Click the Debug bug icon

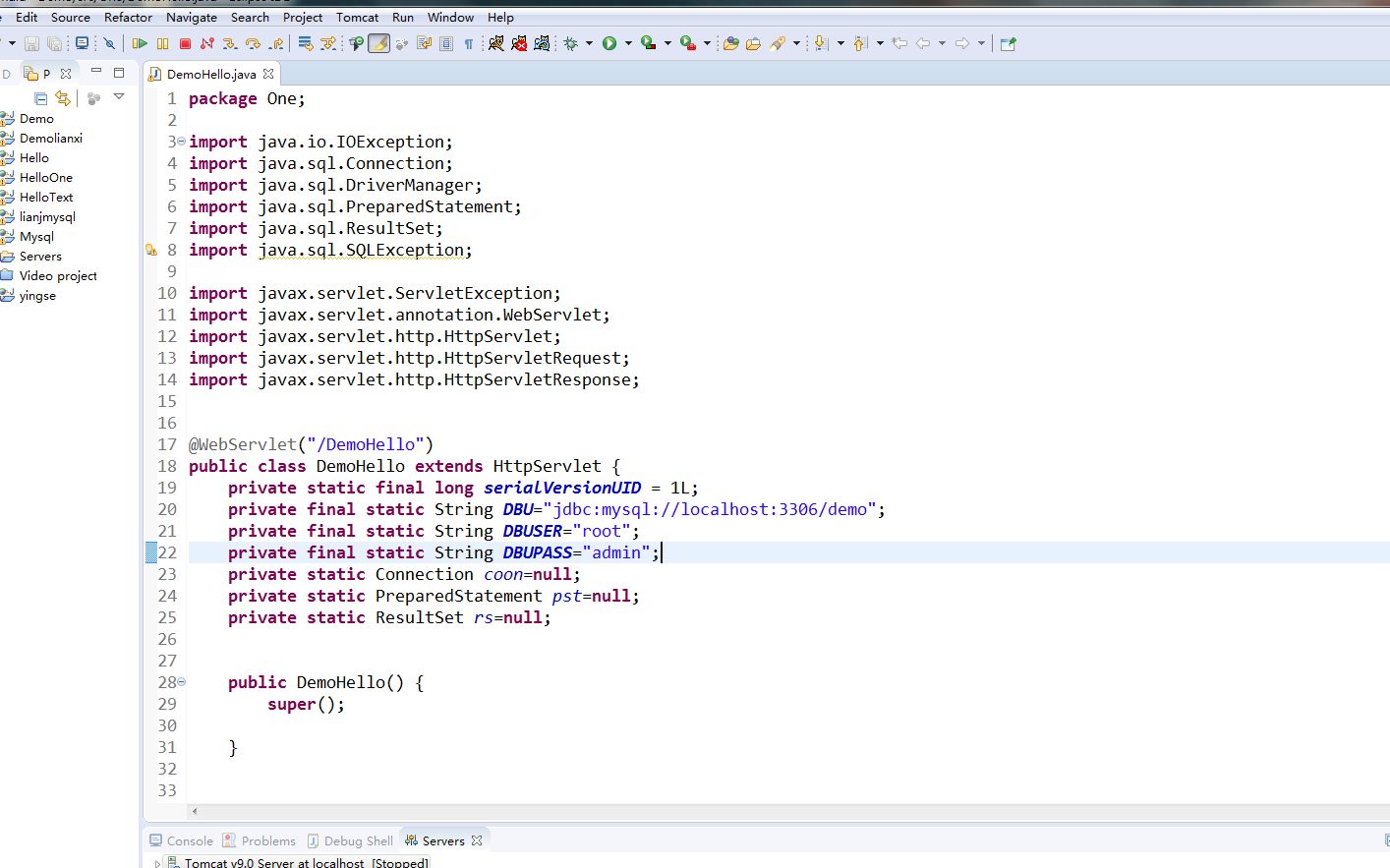pyautogui.click(x=571, y=43)
